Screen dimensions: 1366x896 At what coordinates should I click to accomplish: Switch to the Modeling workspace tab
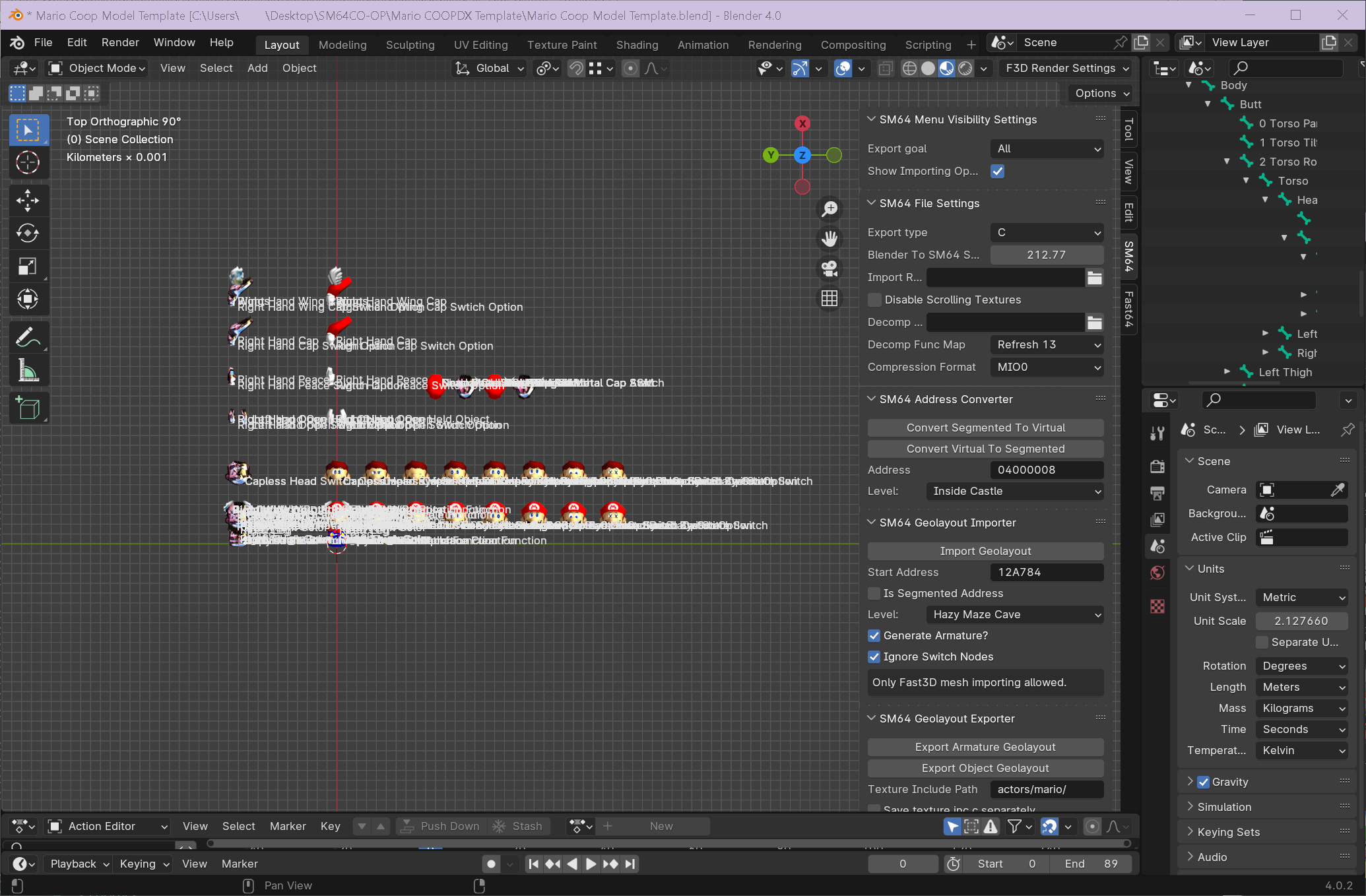pyautogui.click(x=342, y=45)
